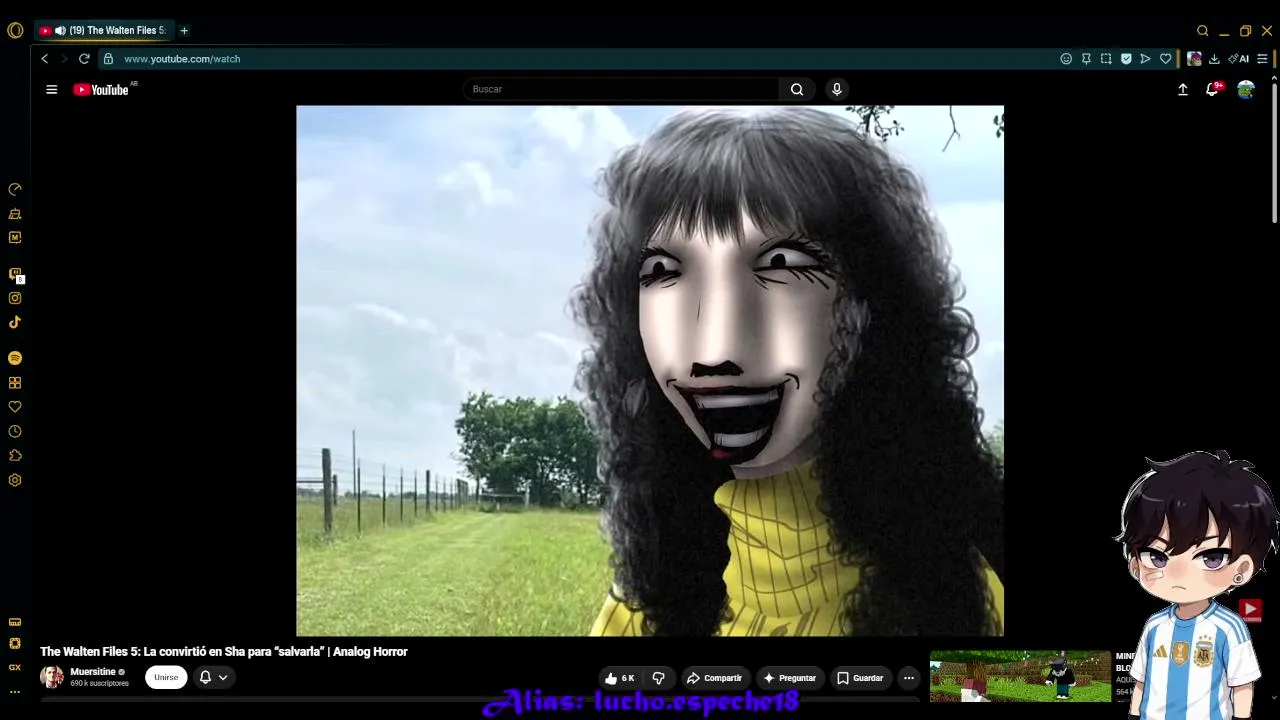Click the video title The Walten Files 5
This screenshot has height=720, width=1280.
[224, 652]
